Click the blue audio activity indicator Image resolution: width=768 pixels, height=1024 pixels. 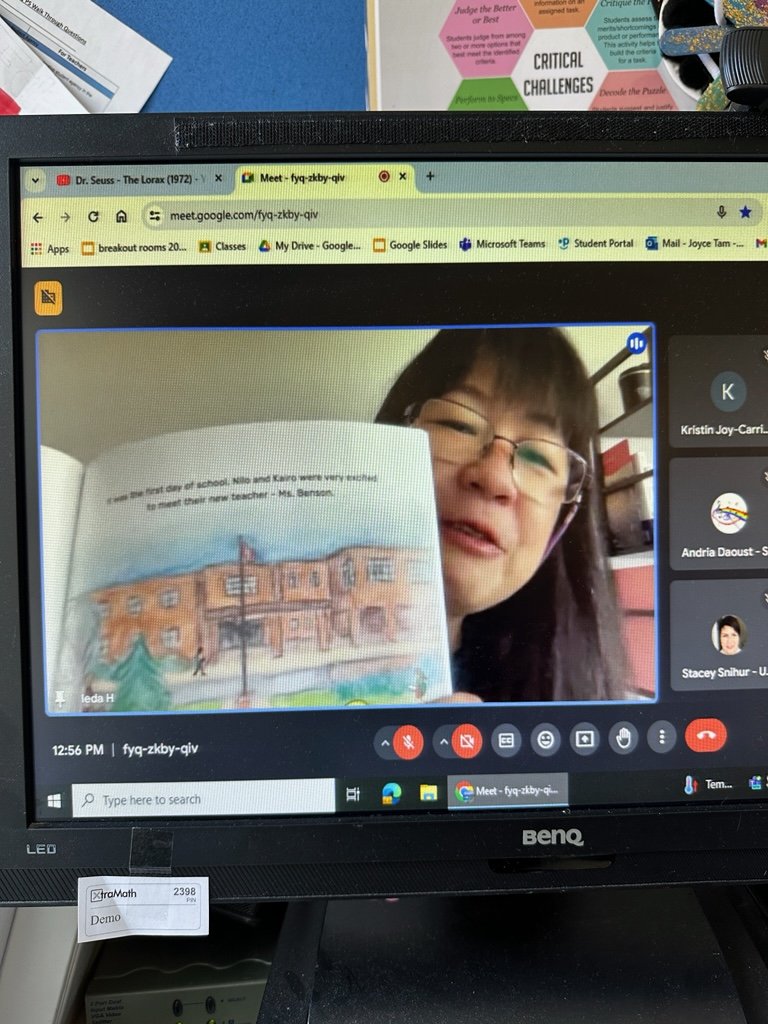coord(636,343)
